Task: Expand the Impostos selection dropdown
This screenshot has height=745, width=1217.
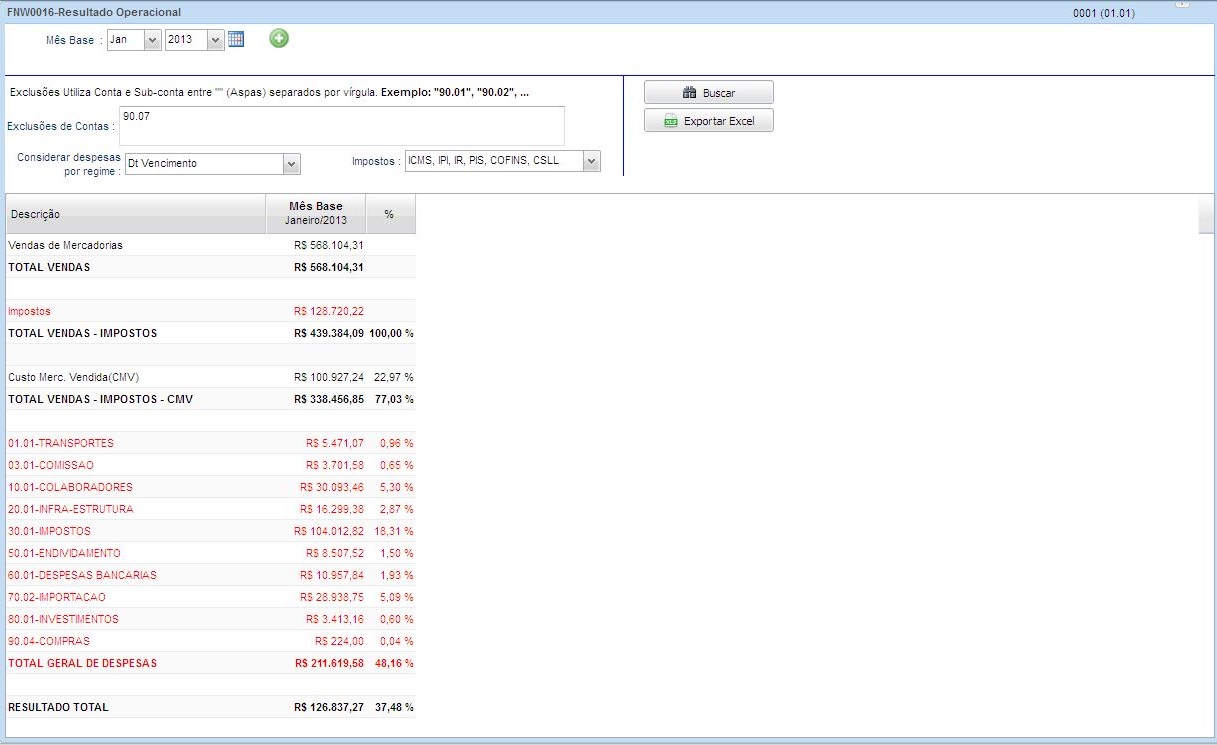Action: point(591,161)
